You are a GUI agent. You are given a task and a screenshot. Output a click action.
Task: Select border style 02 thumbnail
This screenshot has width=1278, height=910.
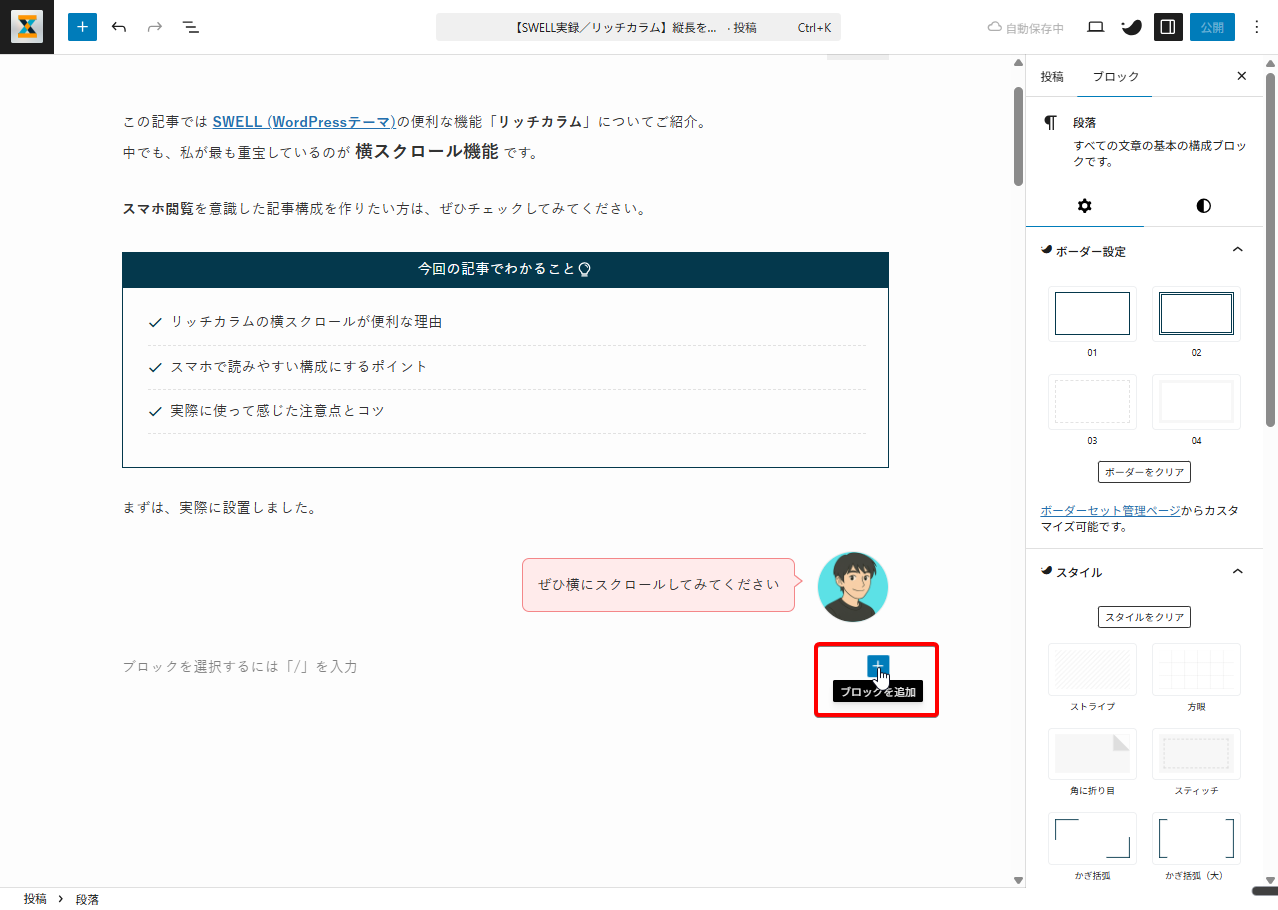[1196, 314]
